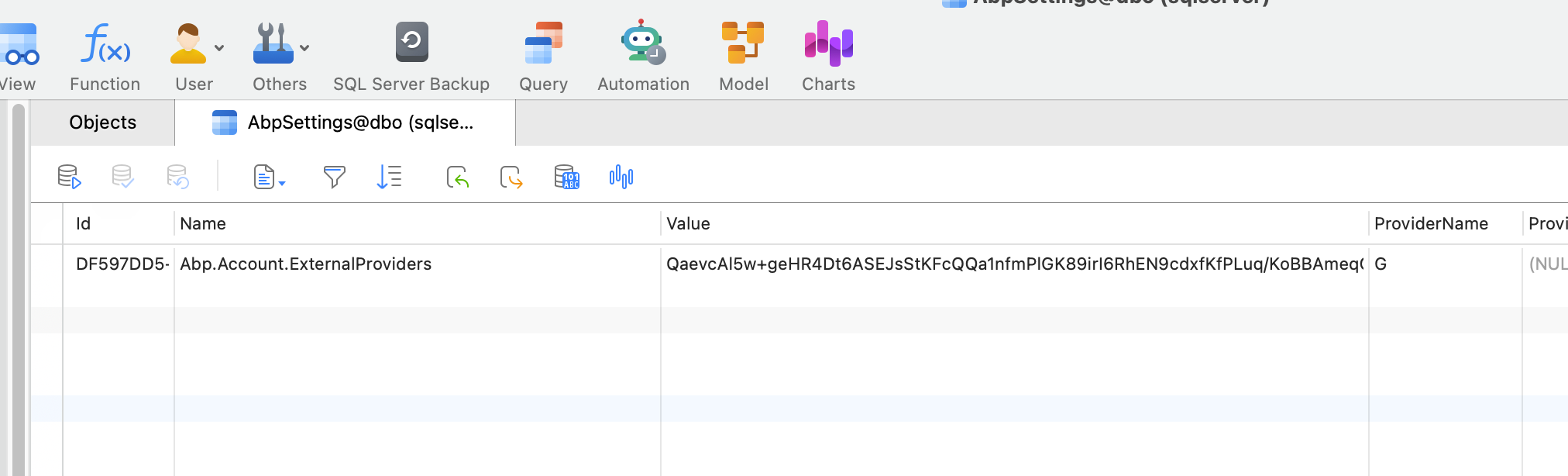
Task: Click the Value column header
Action: click(688, 224)
